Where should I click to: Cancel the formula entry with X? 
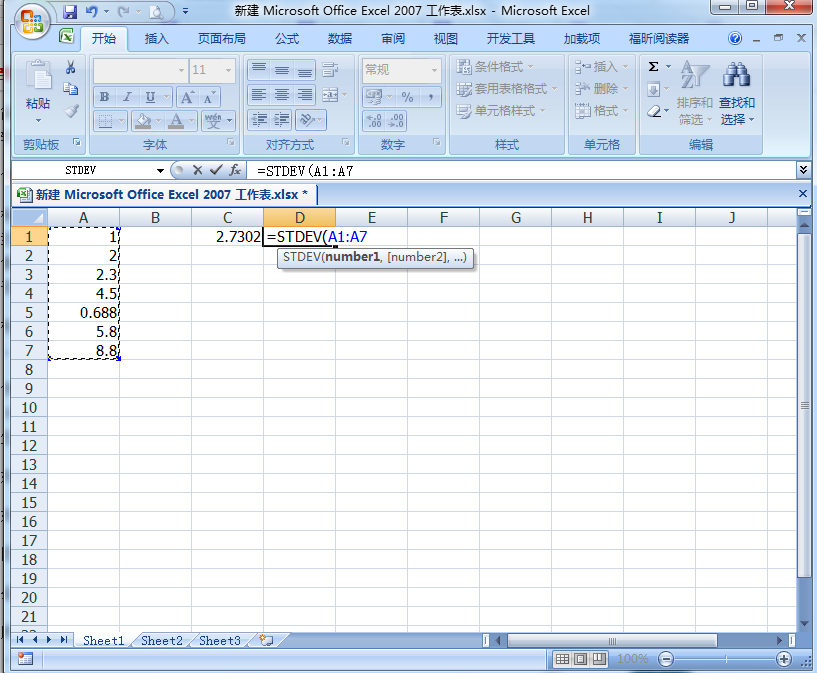(x=197, y=170)
